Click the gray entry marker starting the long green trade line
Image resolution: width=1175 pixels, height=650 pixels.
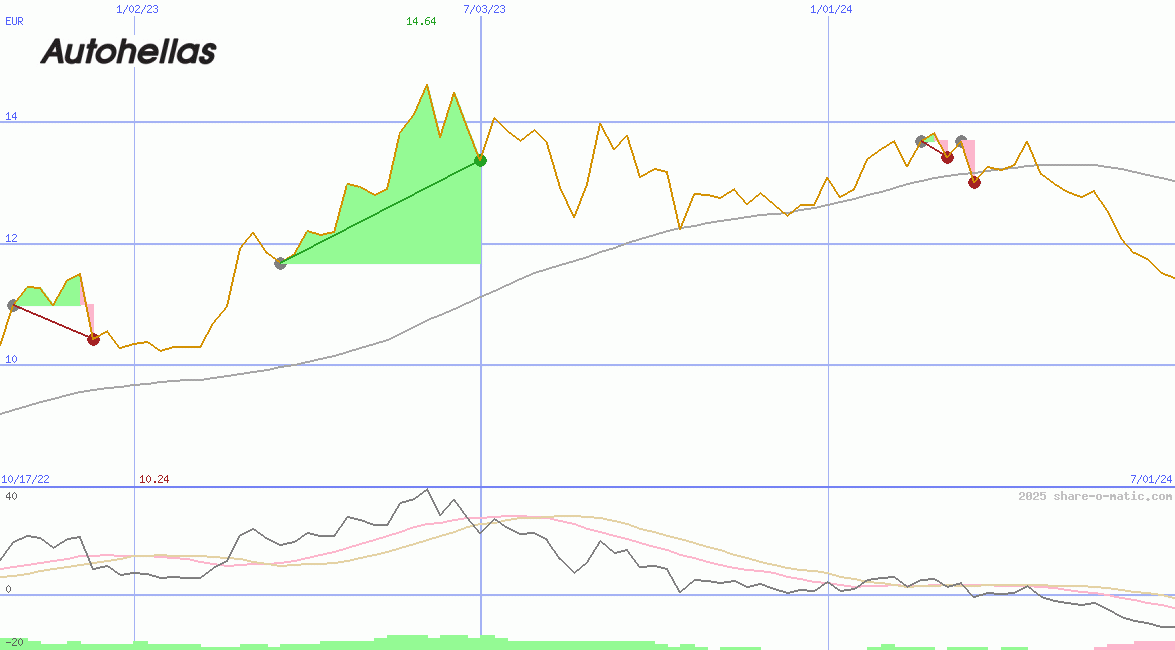point(280,263)
